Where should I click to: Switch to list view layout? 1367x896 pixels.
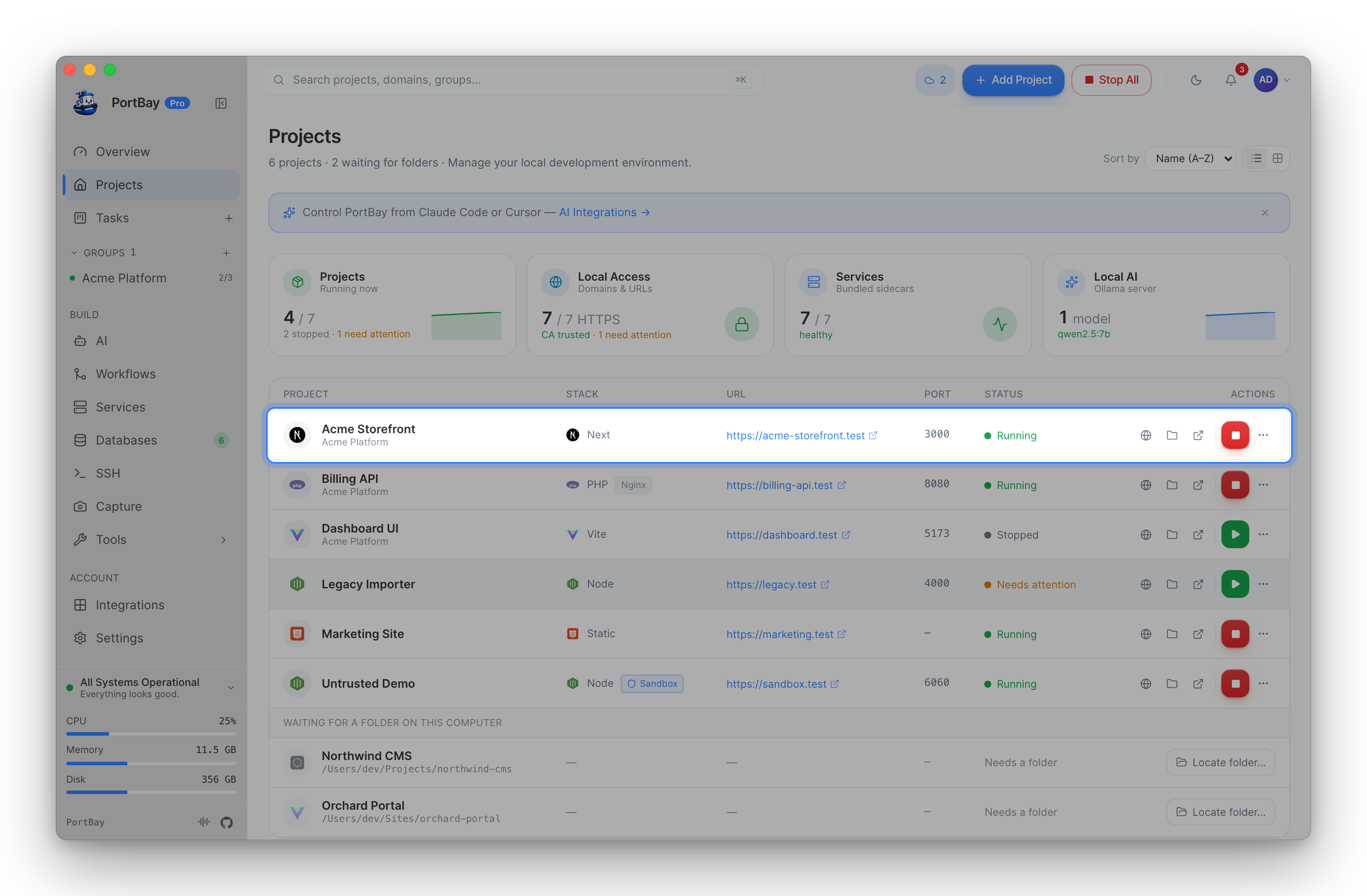click(1257, 159)
